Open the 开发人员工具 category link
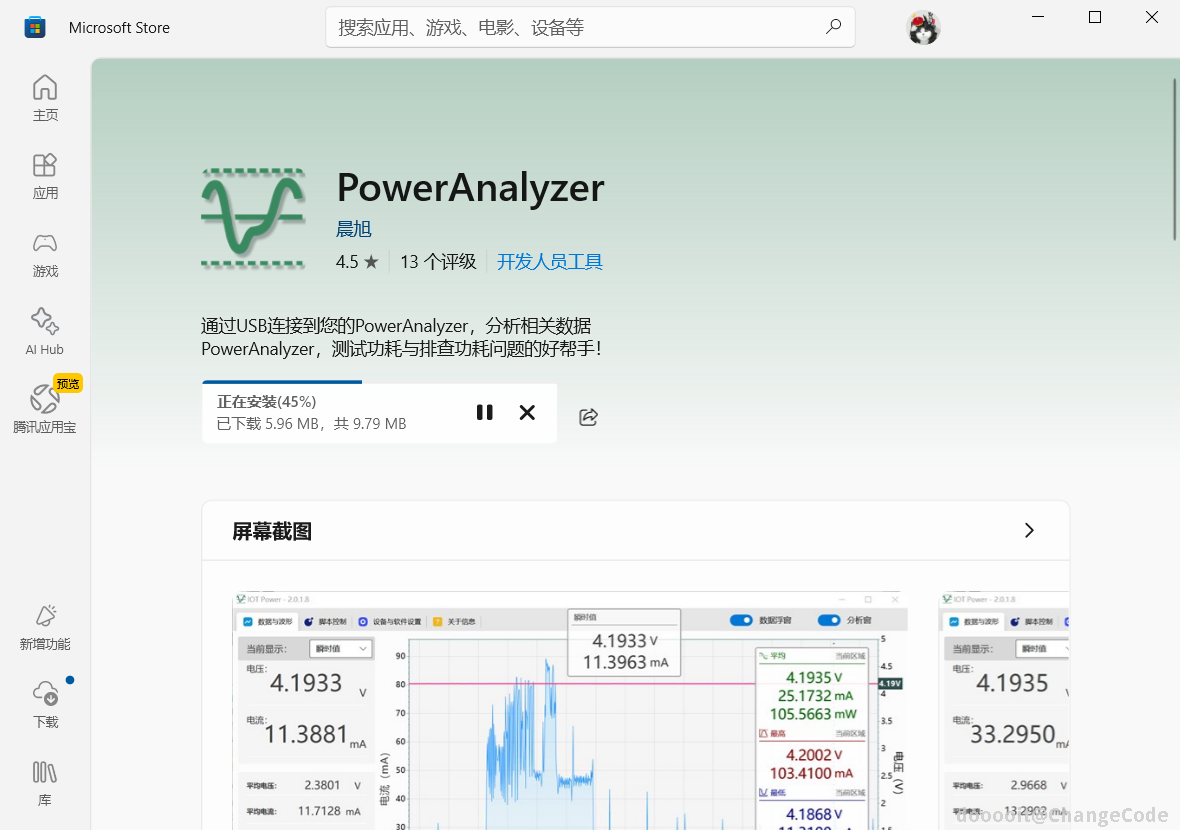This screenshot has width=1180, height=830. click(550, 262)
